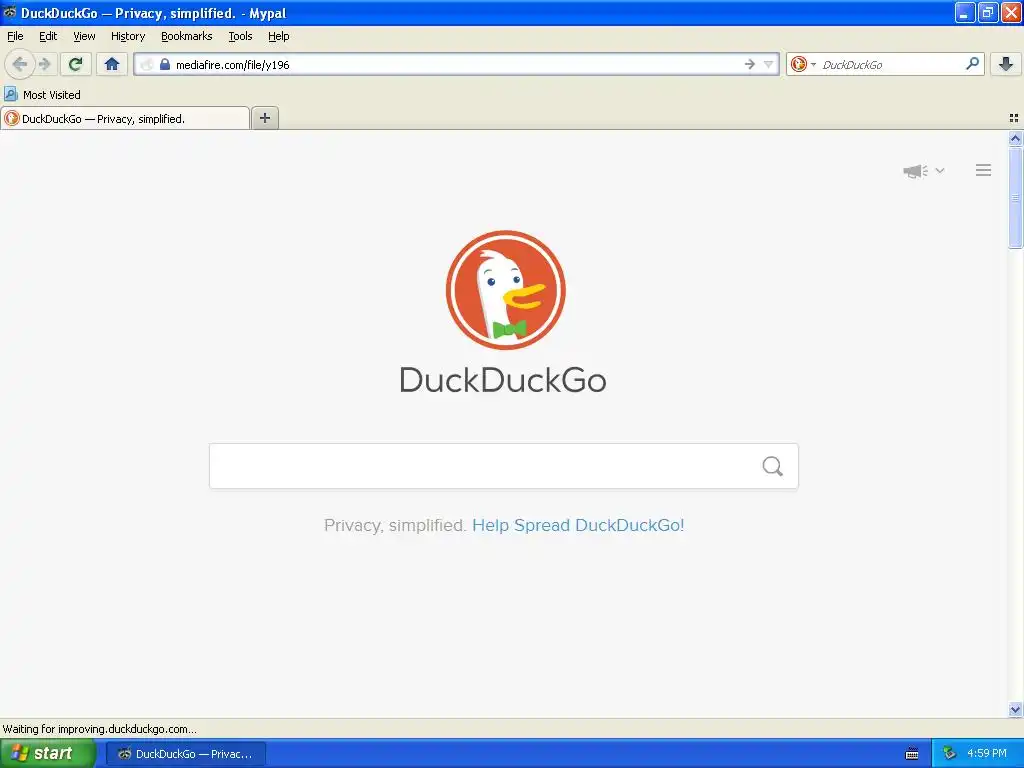Open the Tools menu
This screenshot has width=1024, height=768.
tap(240, 36)
